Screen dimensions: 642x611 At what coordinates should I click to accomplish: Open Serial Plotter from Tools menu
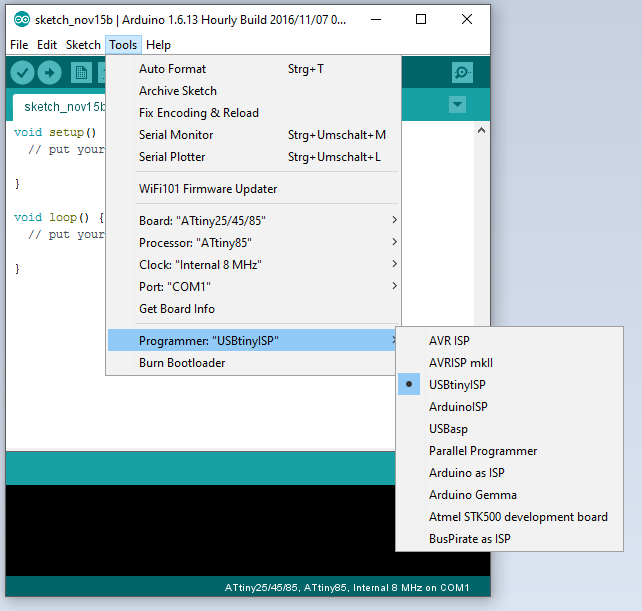[253, 157]
